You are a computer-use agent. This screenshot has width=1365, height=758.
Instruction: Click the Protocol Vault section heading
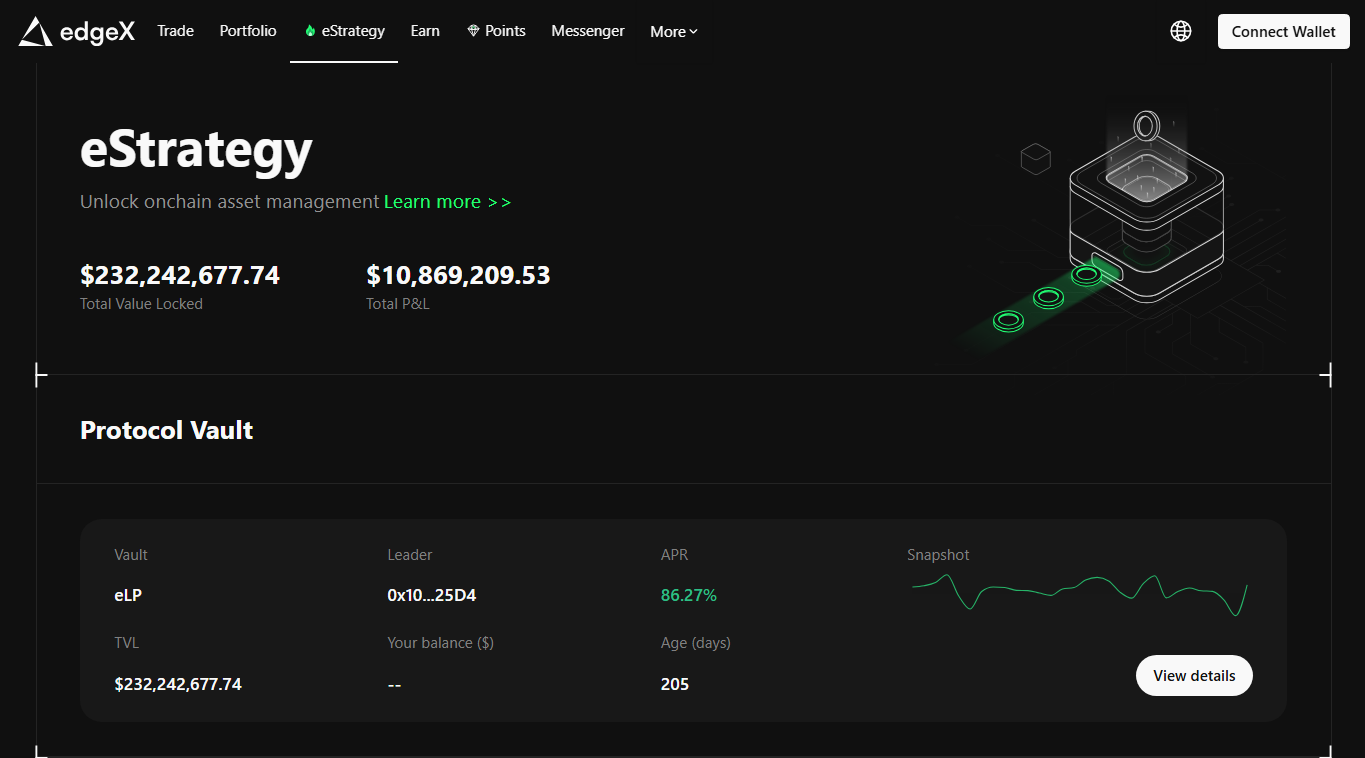(167, 430)
